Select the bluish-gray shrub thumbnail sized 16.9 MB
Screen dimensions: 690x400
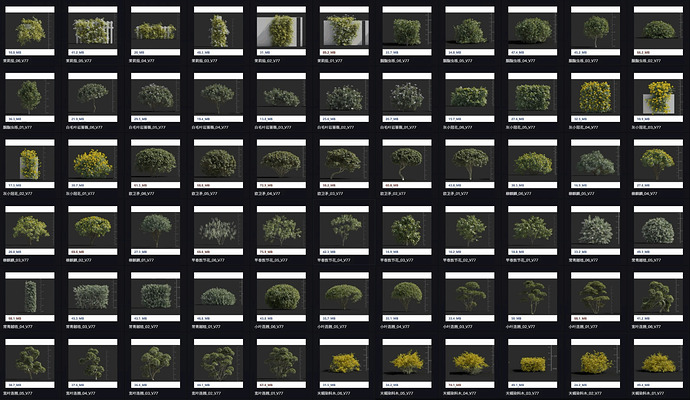[595, 164]
